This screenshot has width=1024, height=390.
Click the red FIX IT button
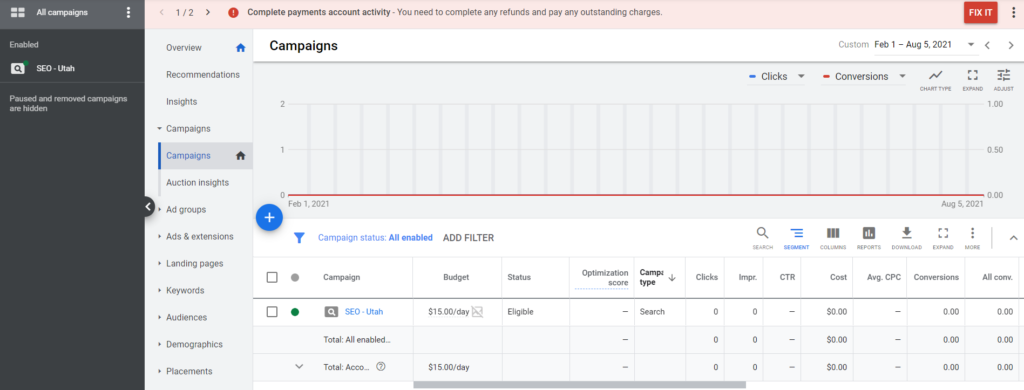click(980, 12)
